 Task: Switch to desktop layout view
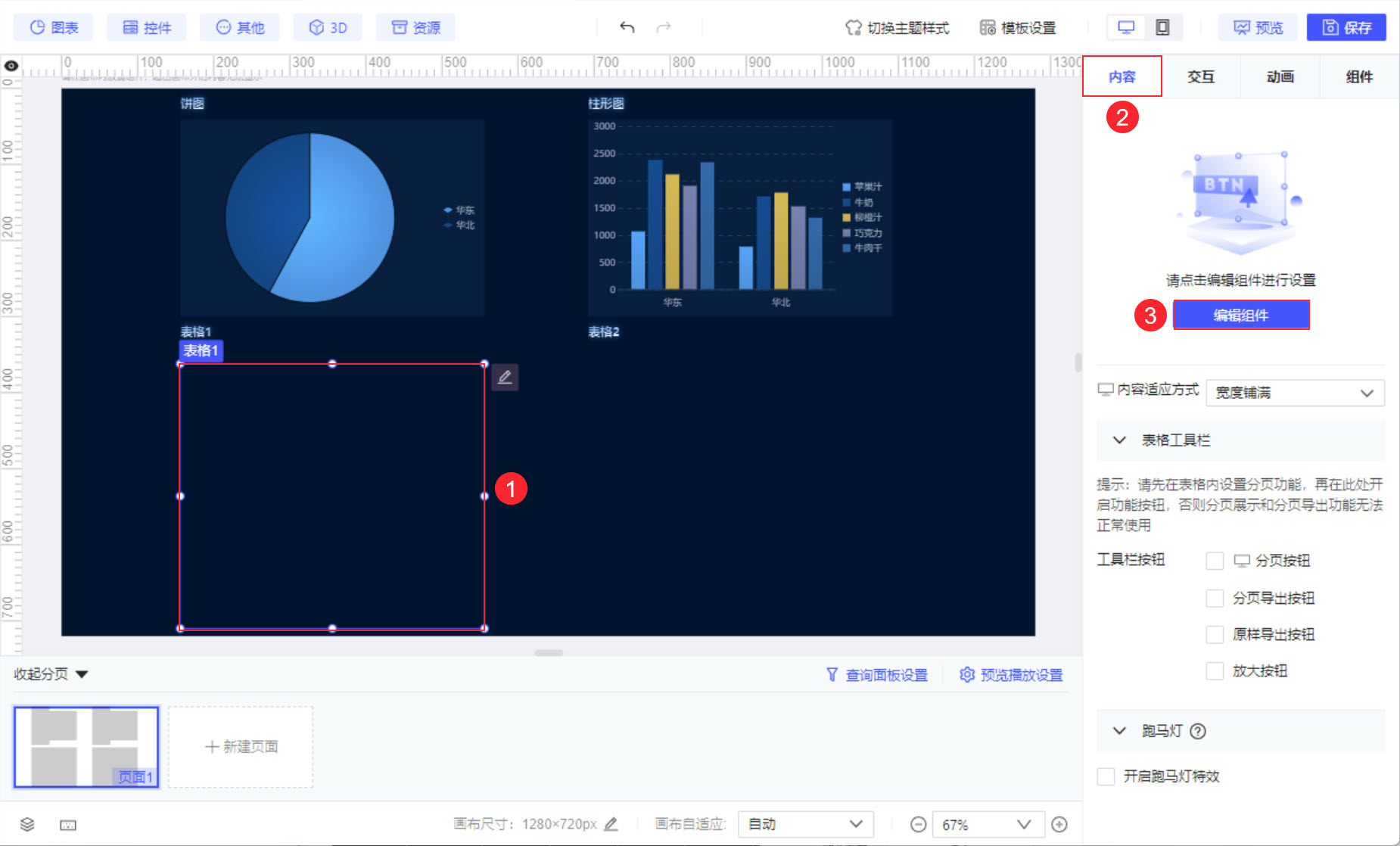(1126, 27)
